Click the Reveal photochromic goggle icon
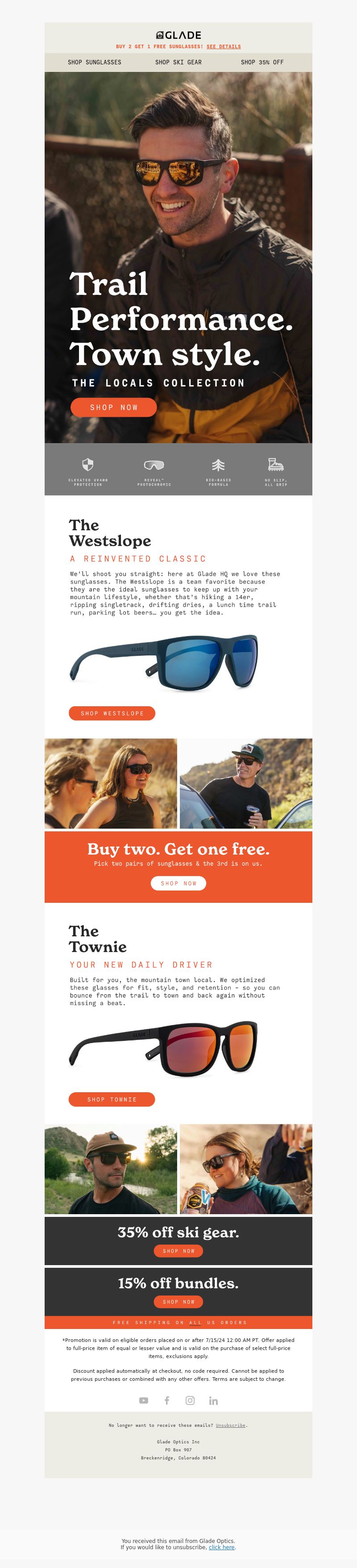 (154, 465)
